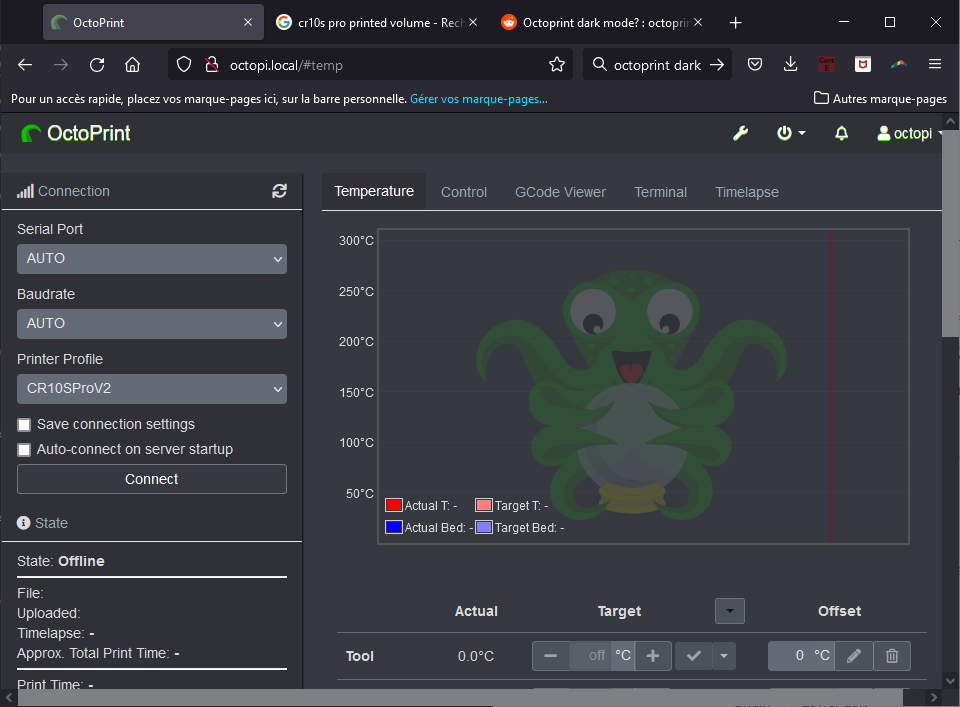Go back in browser
This screenshot has height=707, width=960.
tap(25, 64)
